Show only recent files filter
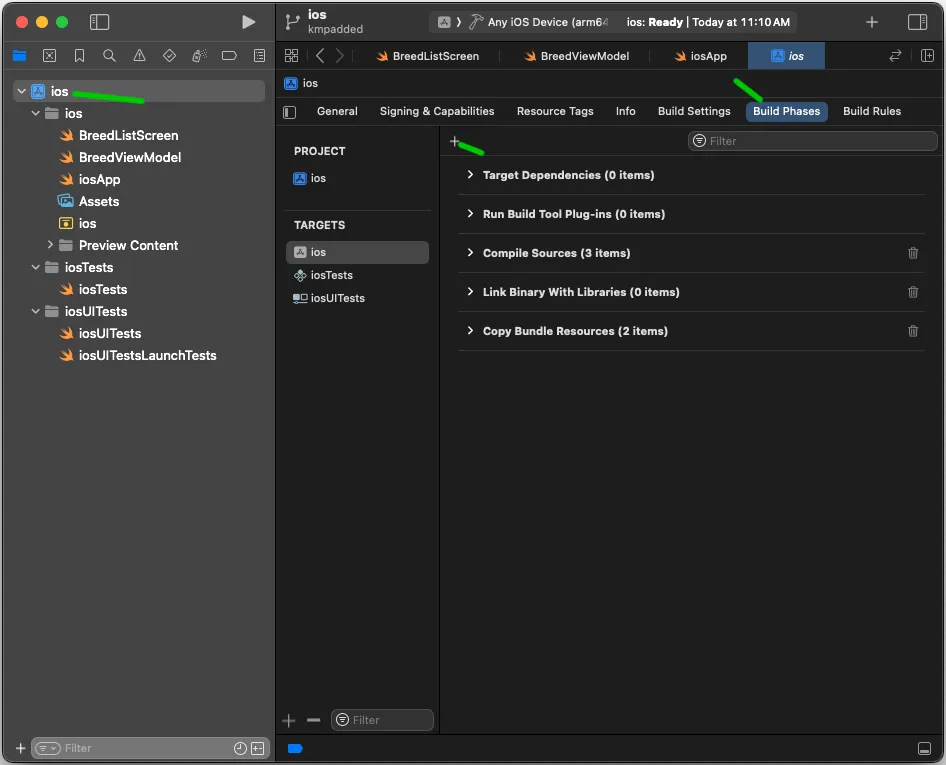Image resolution: width=946 pixels, height=765 pixels. [x=240, y=749]
